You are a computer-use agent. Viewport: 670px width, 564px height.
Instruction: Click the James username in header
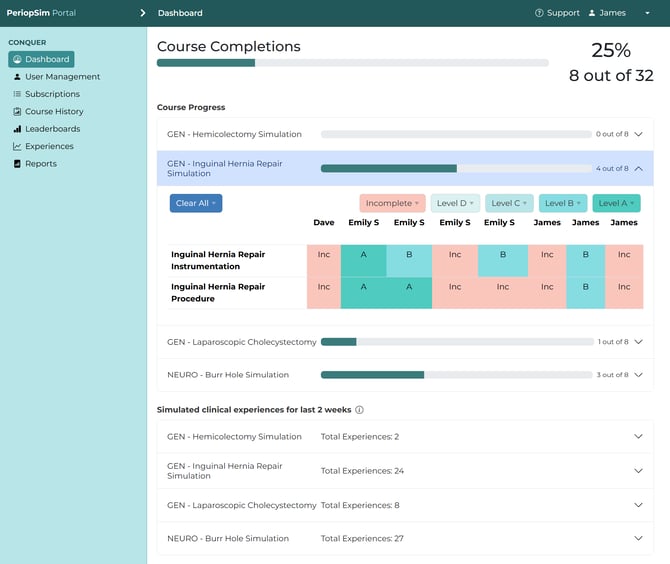tap(612, 13)
